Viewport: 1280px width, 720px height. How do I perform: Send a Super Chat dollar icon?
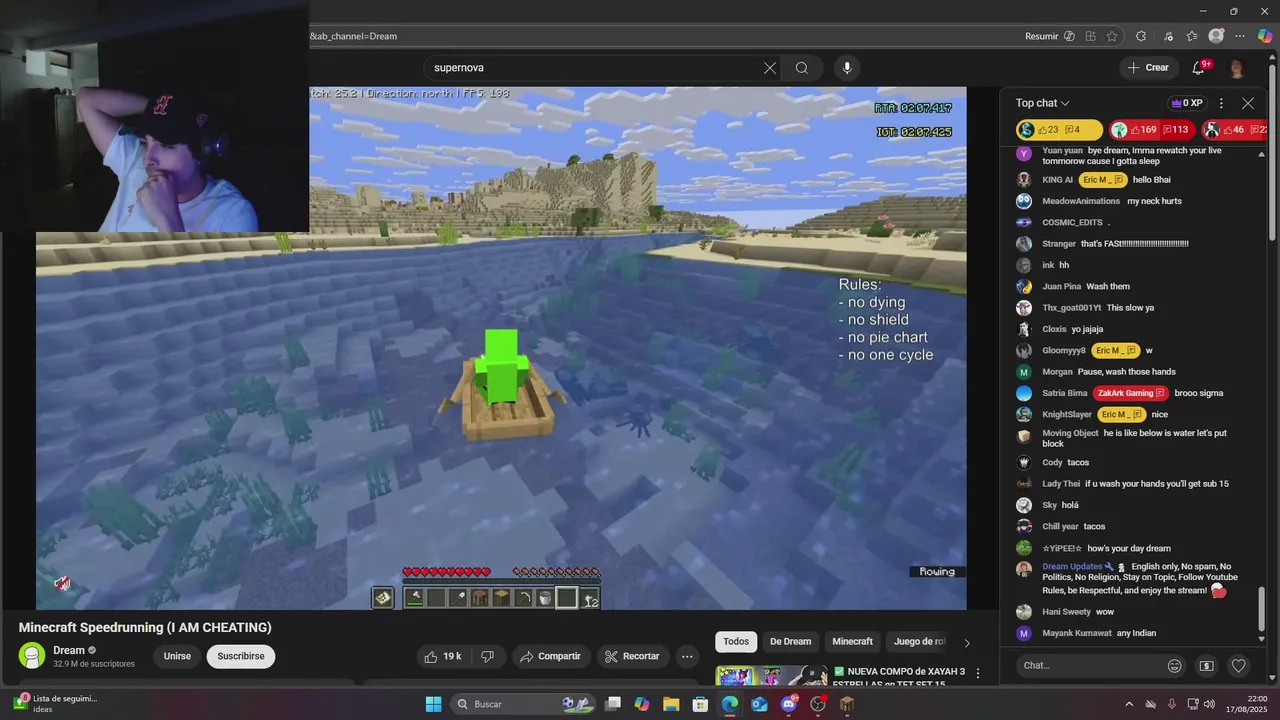coord(1207,666)
